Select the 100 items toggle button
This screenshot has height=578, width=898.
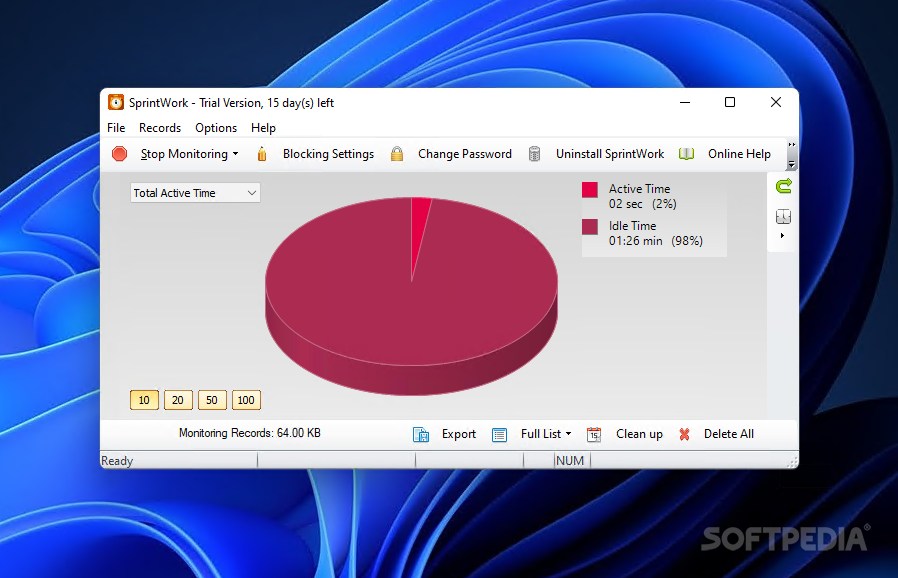[246, 400]
